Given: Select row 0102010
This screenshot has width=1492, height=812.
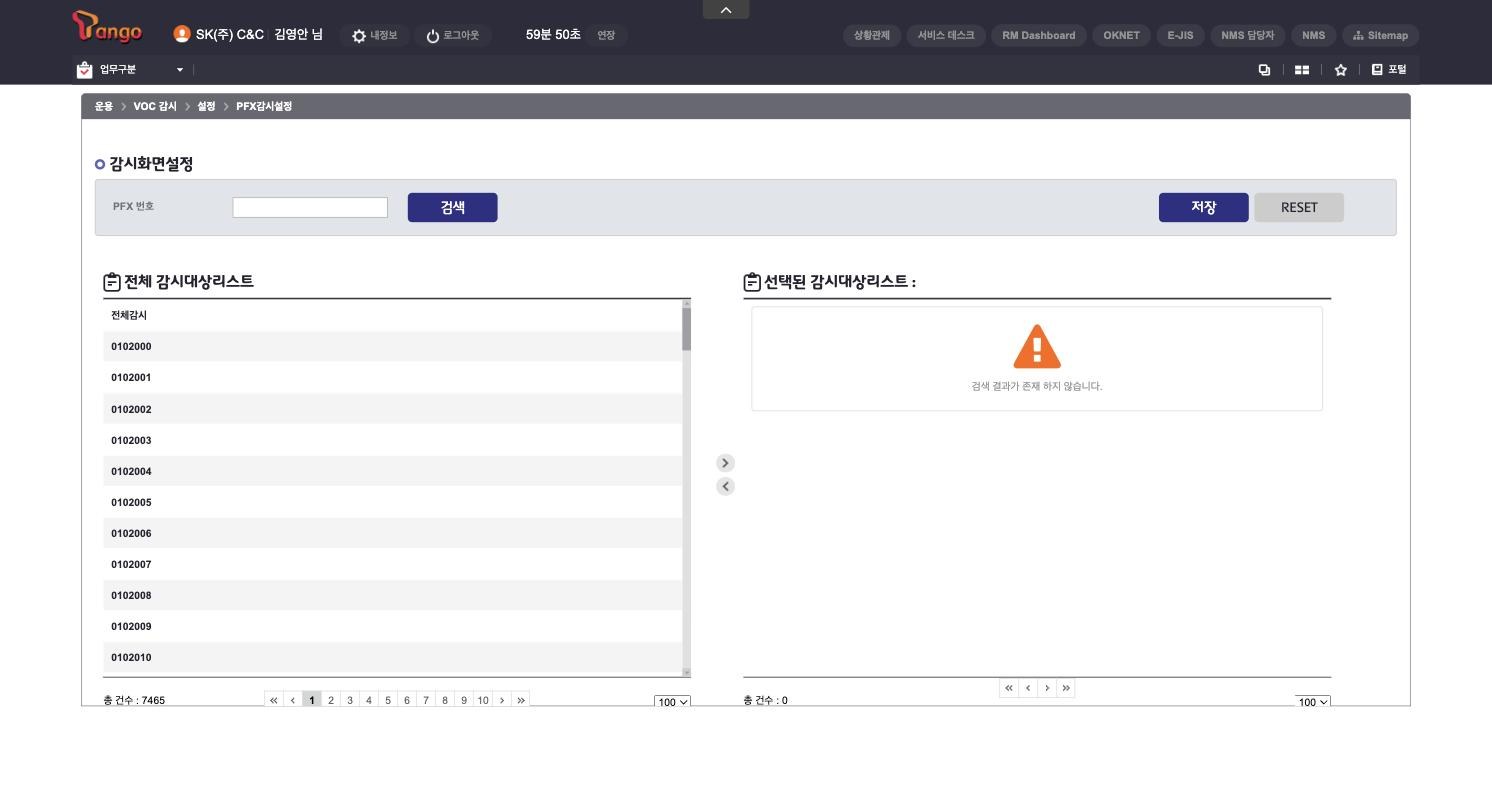Looking at the screenshot, I should point(393,658).
